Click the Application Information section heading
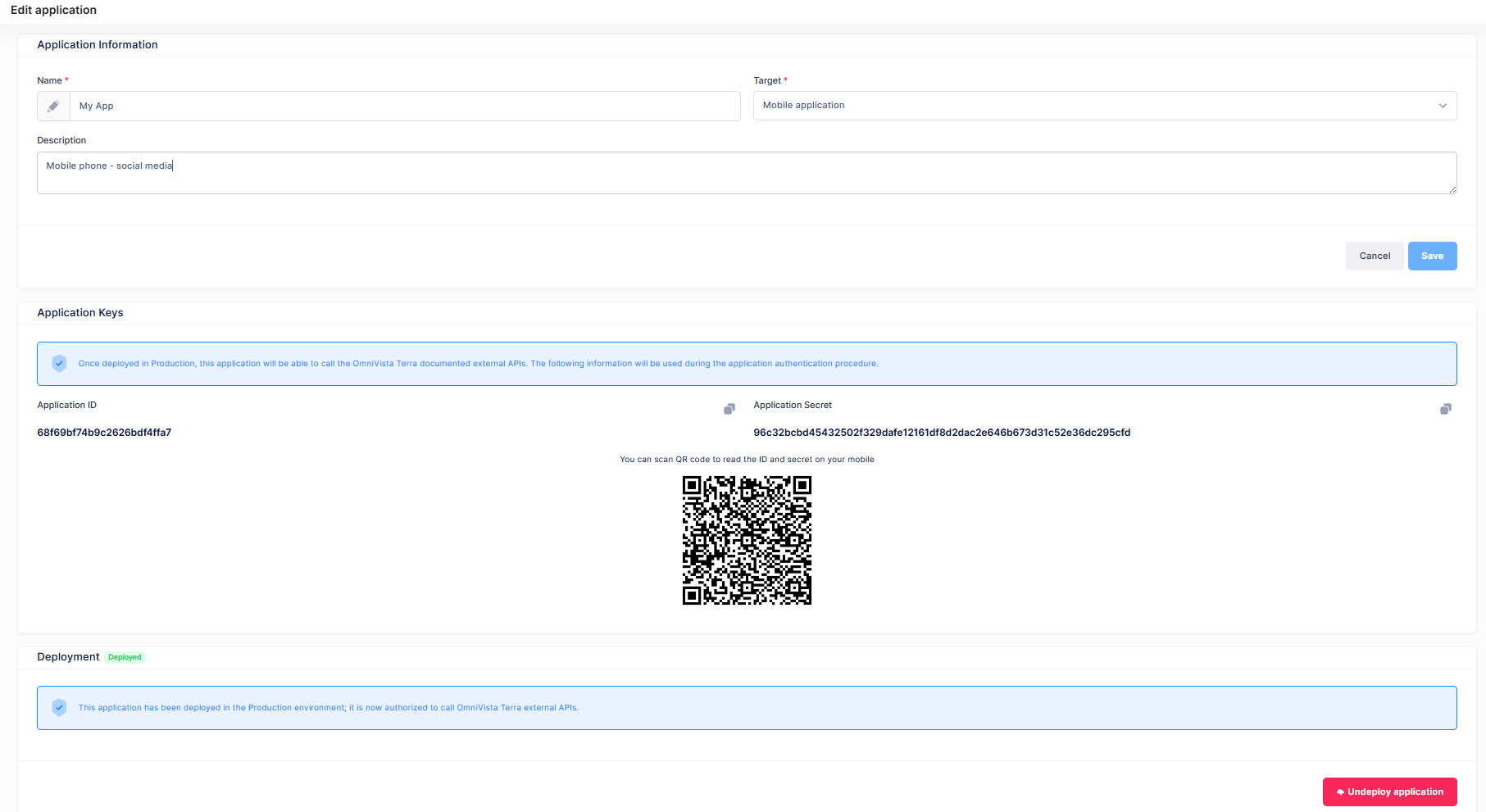Image resolution: width=1486 pixels, height=812 pixels. tap(98, 45)
